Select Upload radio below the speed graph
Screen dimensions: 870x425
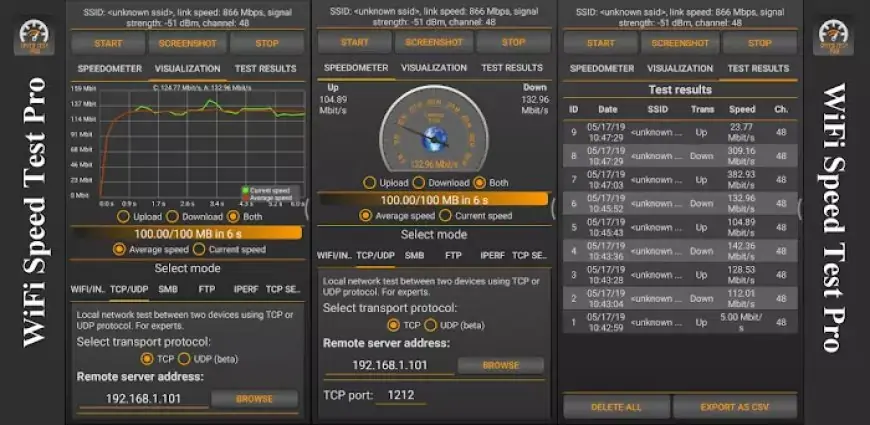coord(139,217)
